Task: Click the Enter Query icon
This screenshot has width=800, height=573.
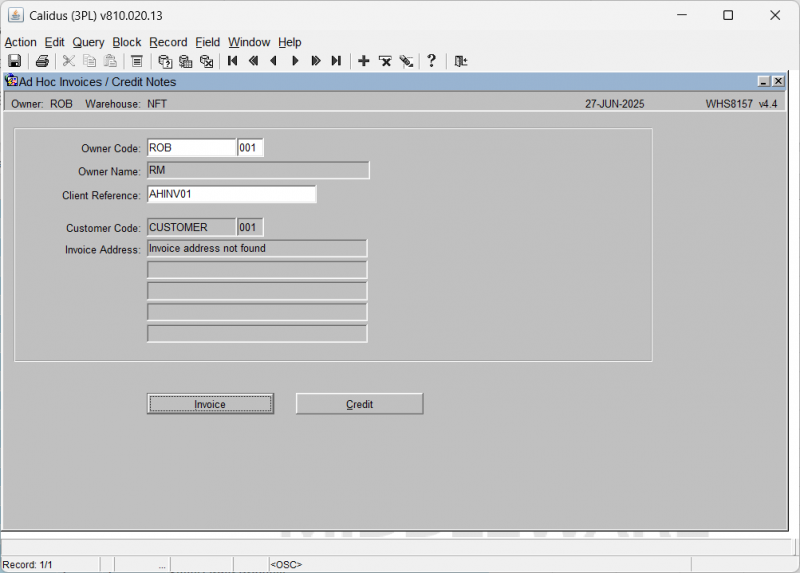Action: tap(165, 61)
